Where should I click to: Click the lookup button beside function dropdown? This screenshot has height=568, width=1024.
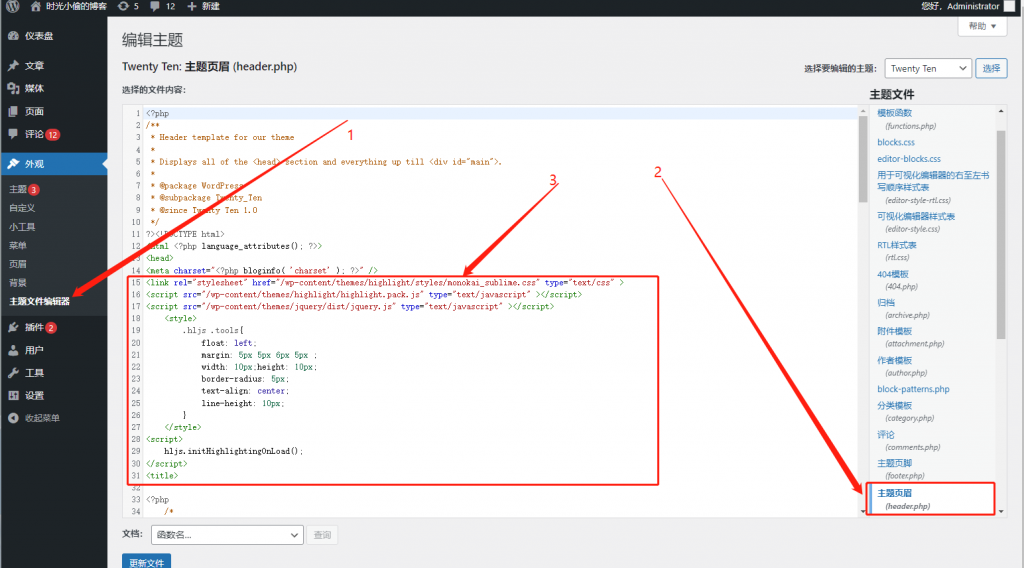[322, 535]
